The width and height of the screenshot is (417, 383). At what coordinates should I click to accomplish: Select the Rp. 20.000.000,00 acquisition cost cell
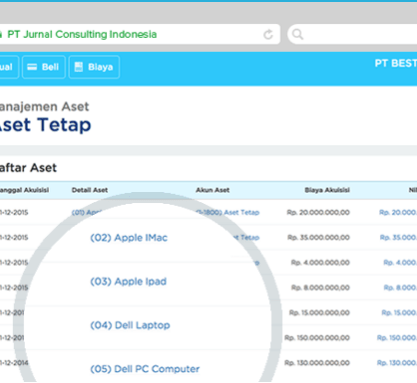pyautogui.click(x=318, y=212)
